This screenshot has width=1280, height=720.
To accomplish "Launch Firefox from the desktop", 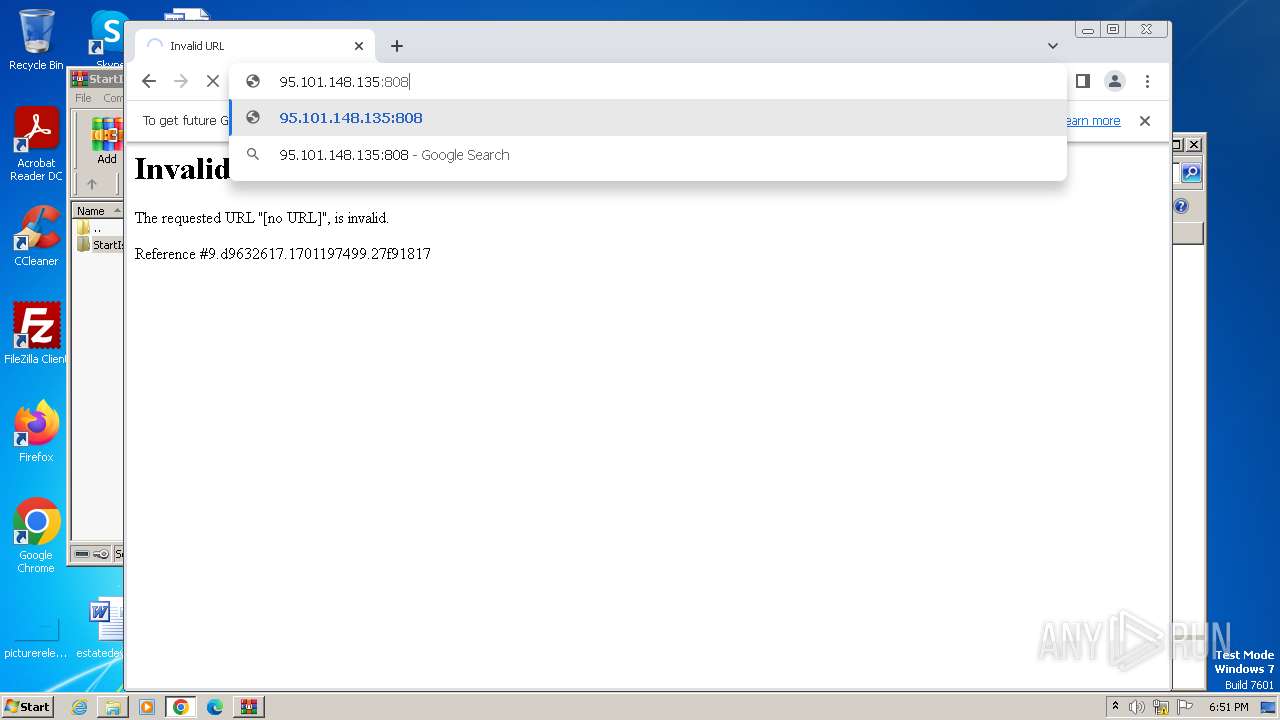I will tap(36, 432).
